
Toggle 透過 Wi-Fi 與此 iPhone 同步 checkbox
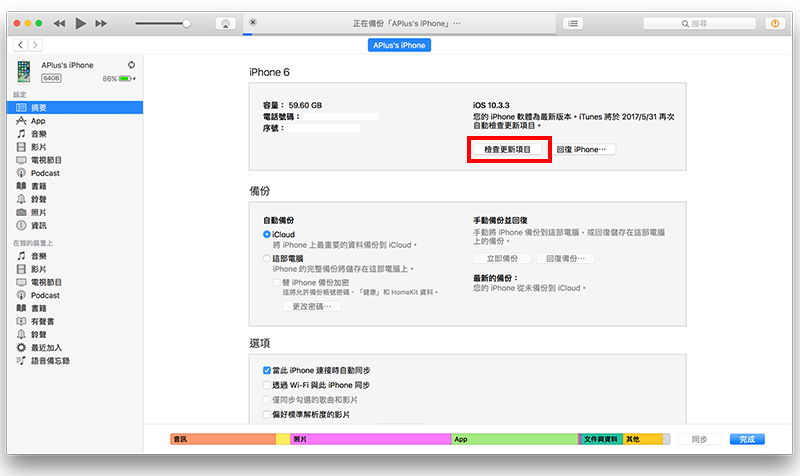tap(266, 385)
